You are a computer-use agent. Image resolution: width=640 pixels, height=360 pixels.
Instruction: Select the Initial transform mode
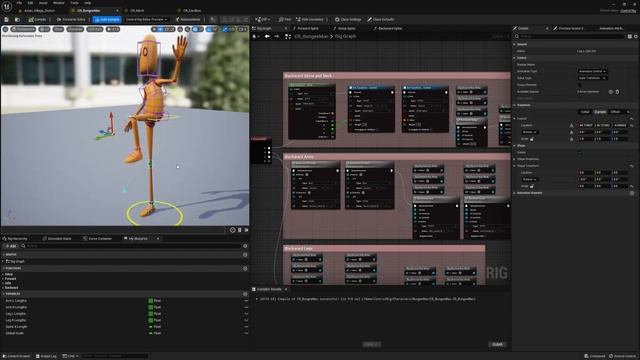coord(585,112)
